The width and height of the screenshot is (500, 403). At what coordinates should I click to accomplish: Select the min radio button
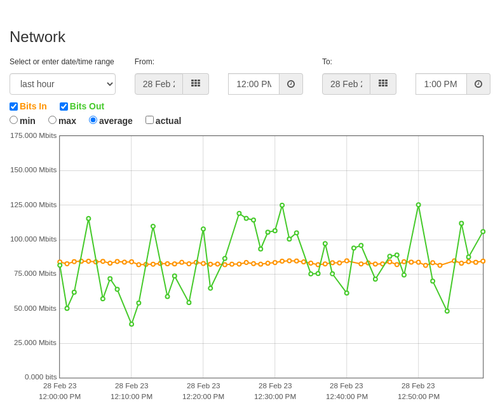[x=13, y=120]
